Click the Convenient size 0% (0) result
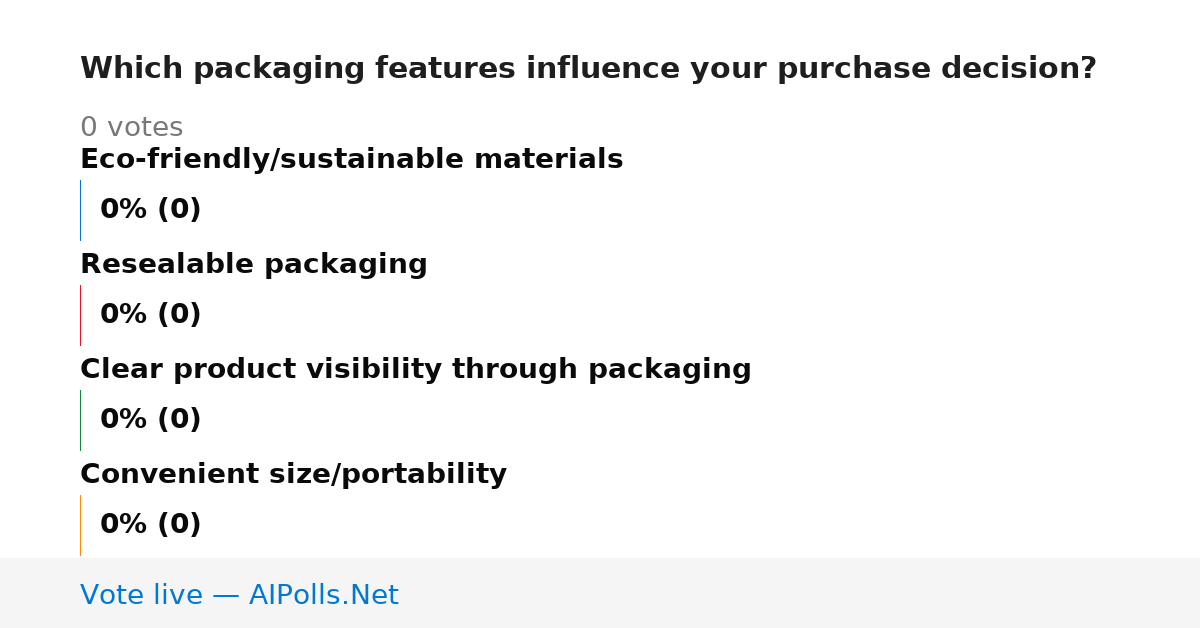Viewport: 1200px width, 628px height. pyautogui.click(x=150, y=525)
